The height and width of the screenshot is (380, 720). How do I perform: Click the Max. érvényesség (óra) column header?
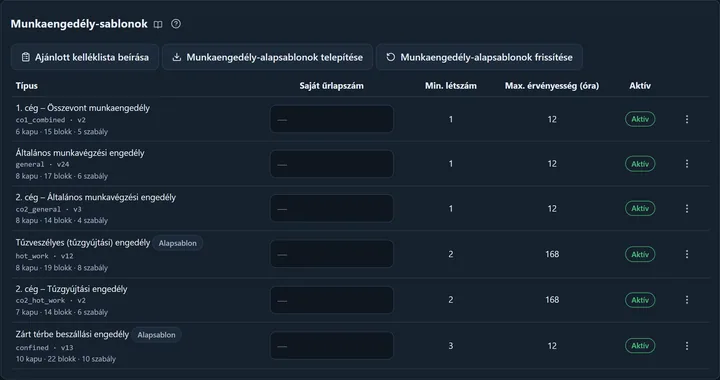[x=552, y=86]
